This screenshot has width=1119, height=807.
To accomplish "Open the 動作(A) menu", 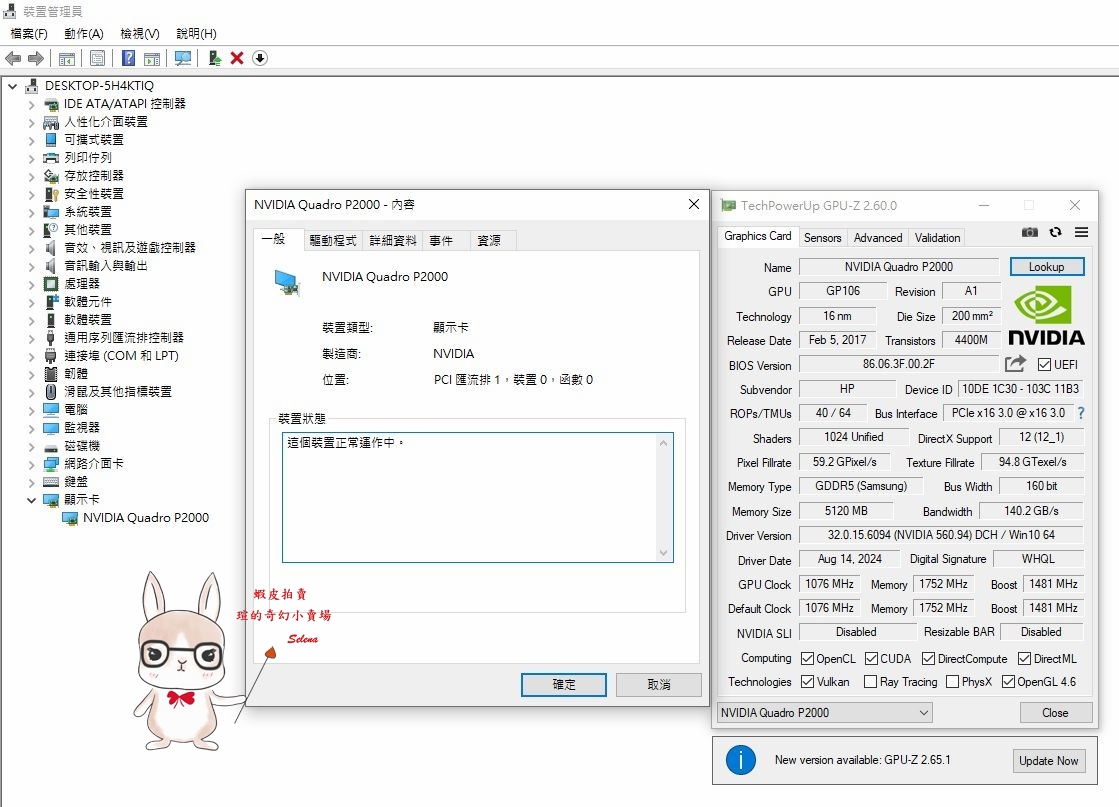I will [x=83, y=34].
